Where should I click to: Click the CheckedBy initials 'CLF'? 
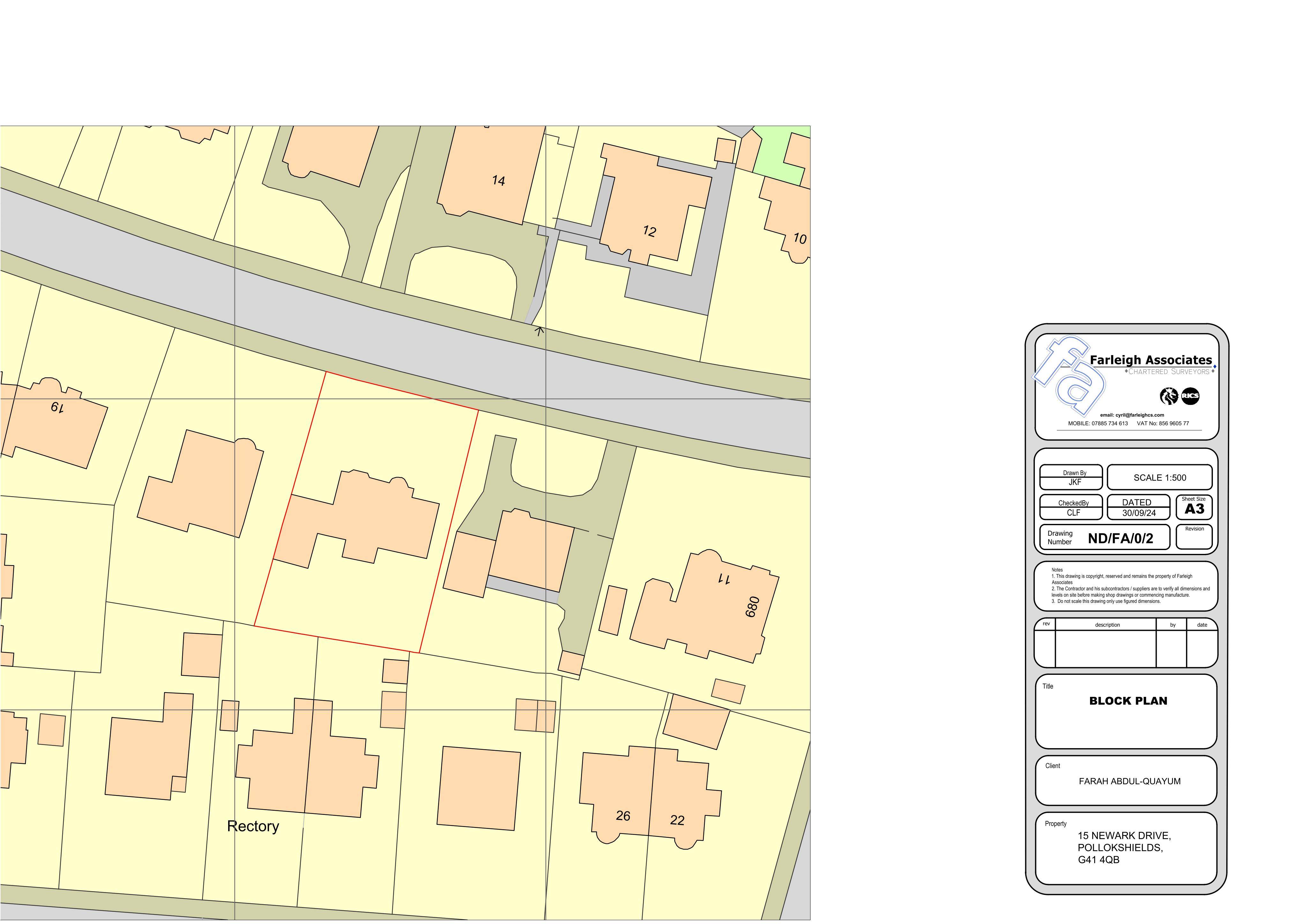pyautogui.click(x=1073, y=513)
